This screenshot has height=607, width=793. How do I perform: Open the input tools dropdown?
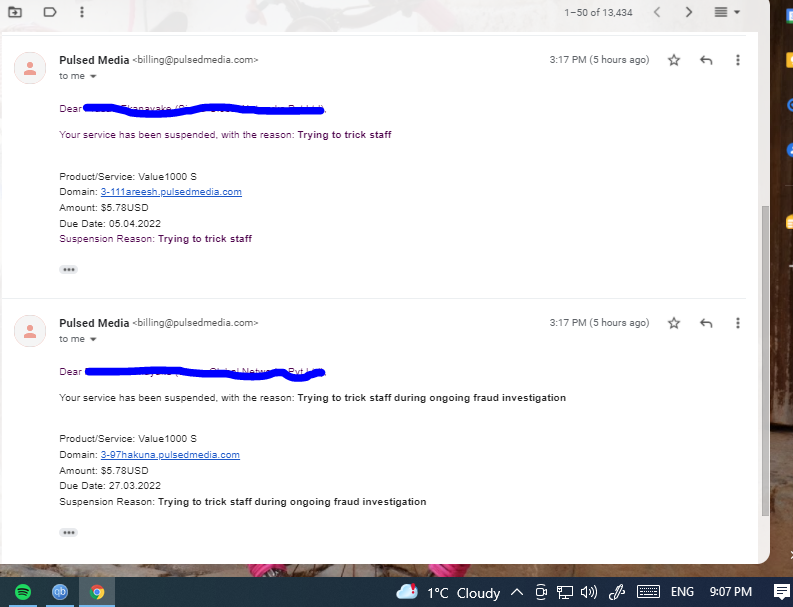[x=727, y=12]
